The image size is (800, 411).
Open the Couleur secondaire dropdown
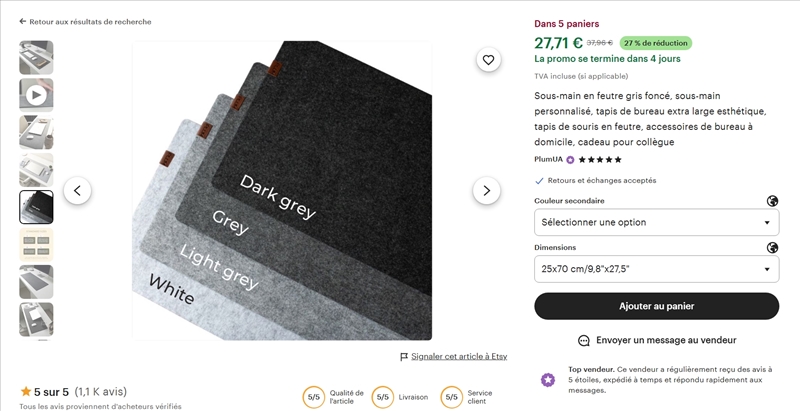(x=656, y=222)
